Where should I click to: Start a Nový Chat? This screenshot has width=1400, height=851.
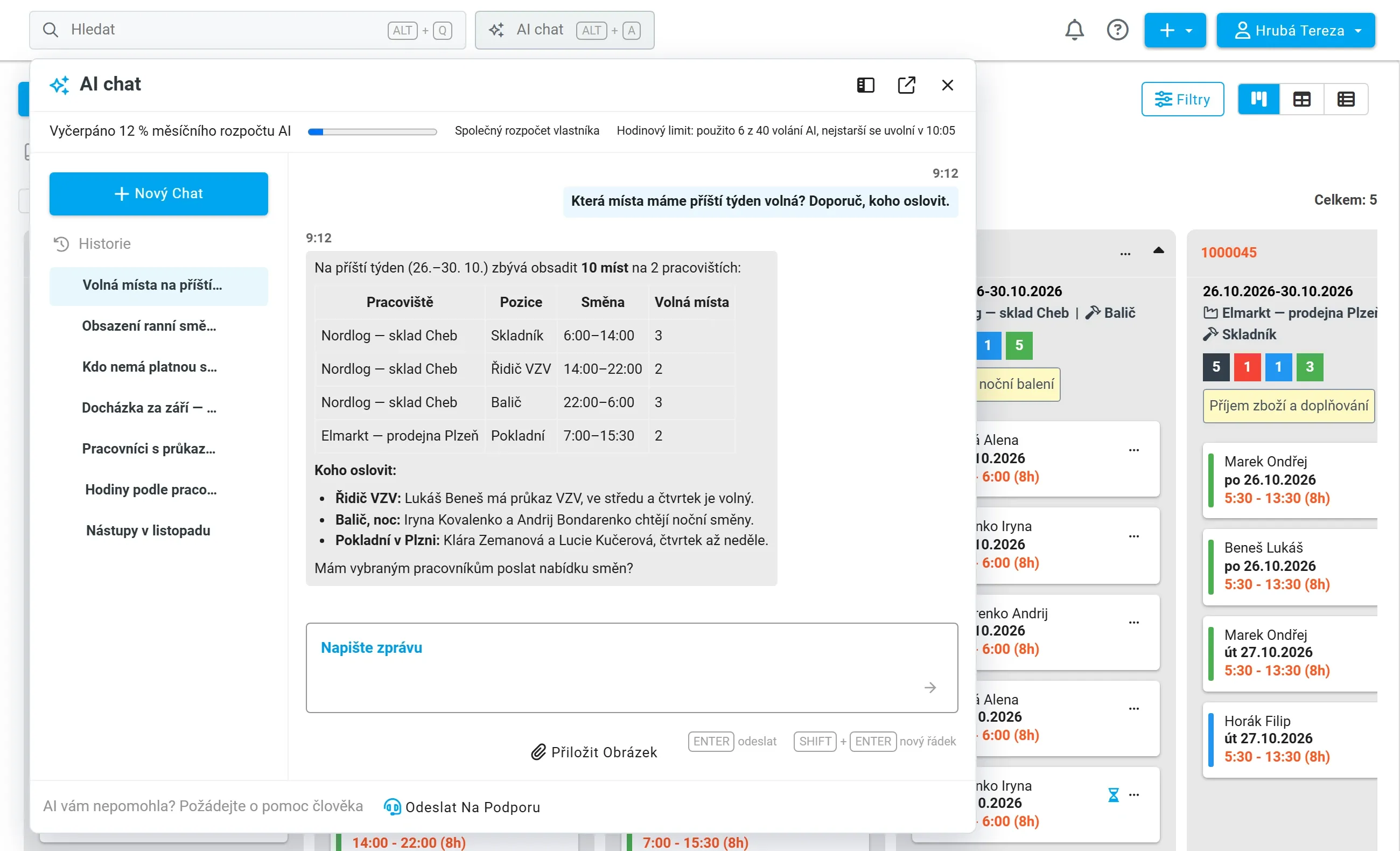[x=158, y=194]
